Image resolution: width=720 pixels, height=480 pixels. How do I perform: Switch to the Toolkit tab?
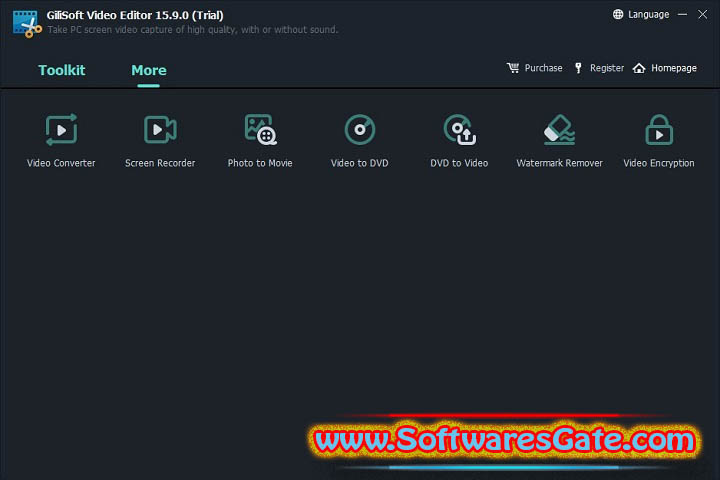[62, 70]
